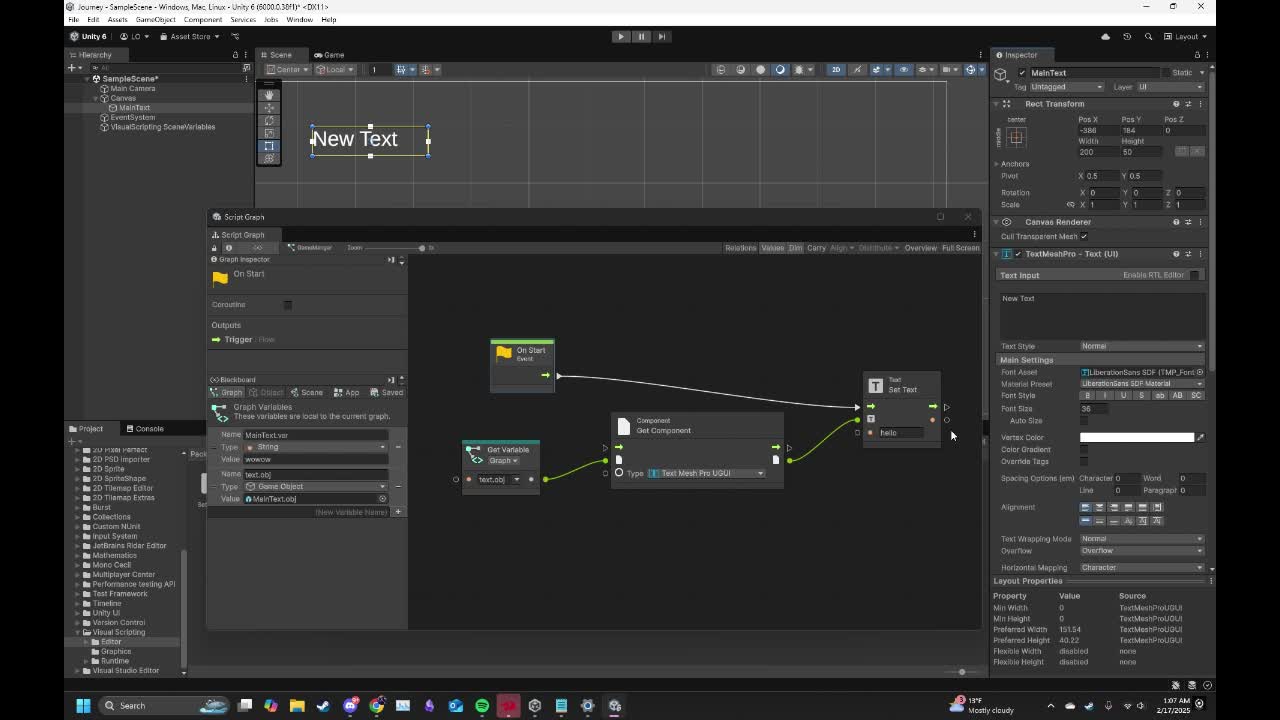Open the GameObject menu
This screenshot has height=720, width=1280.
[x=155, y=19]
